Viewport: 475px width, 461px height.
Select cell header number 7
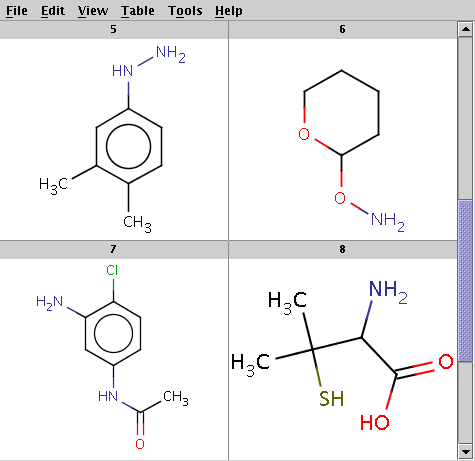114,249
